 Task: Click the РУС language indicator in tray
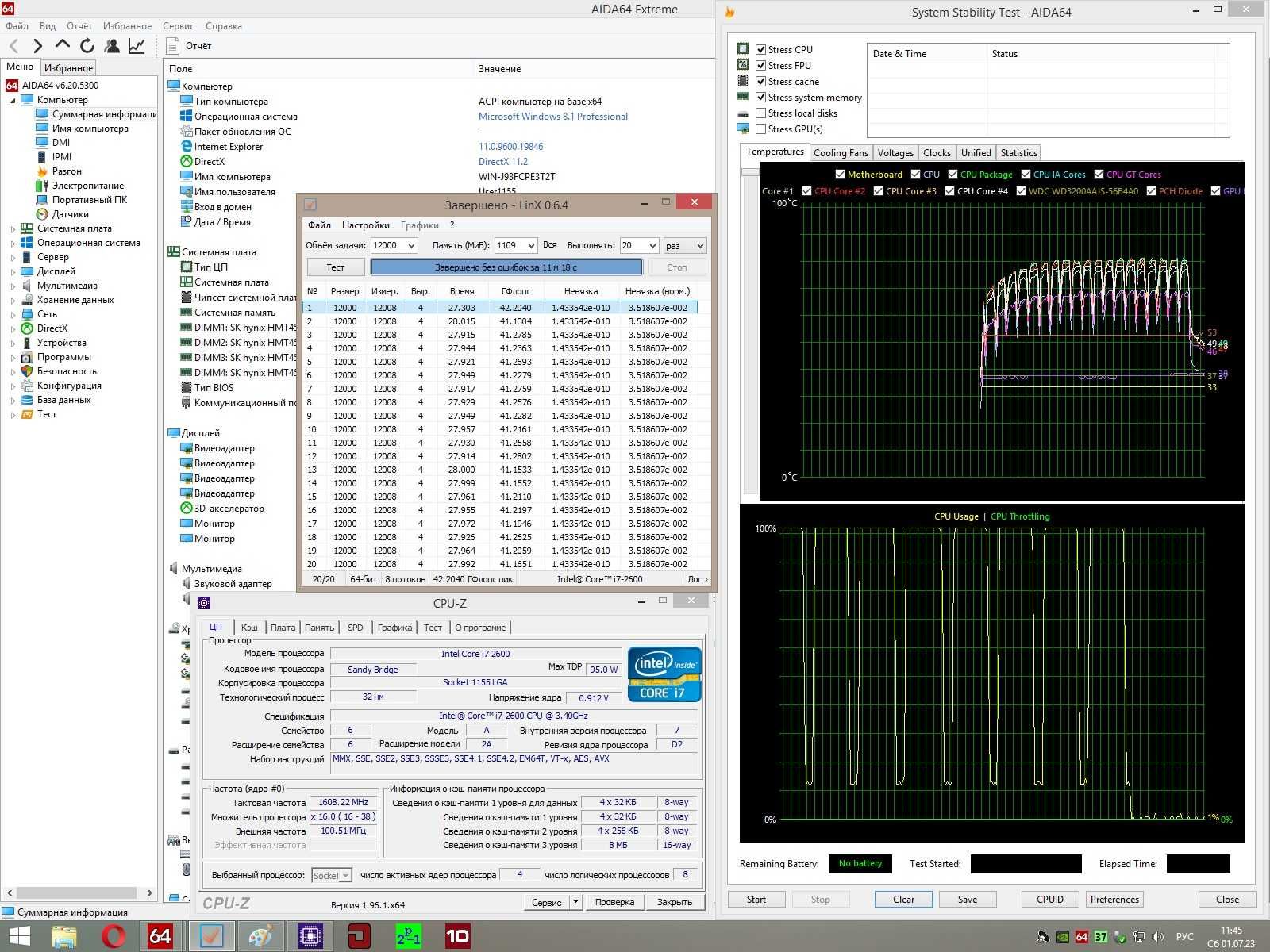tap(1185, 937)
